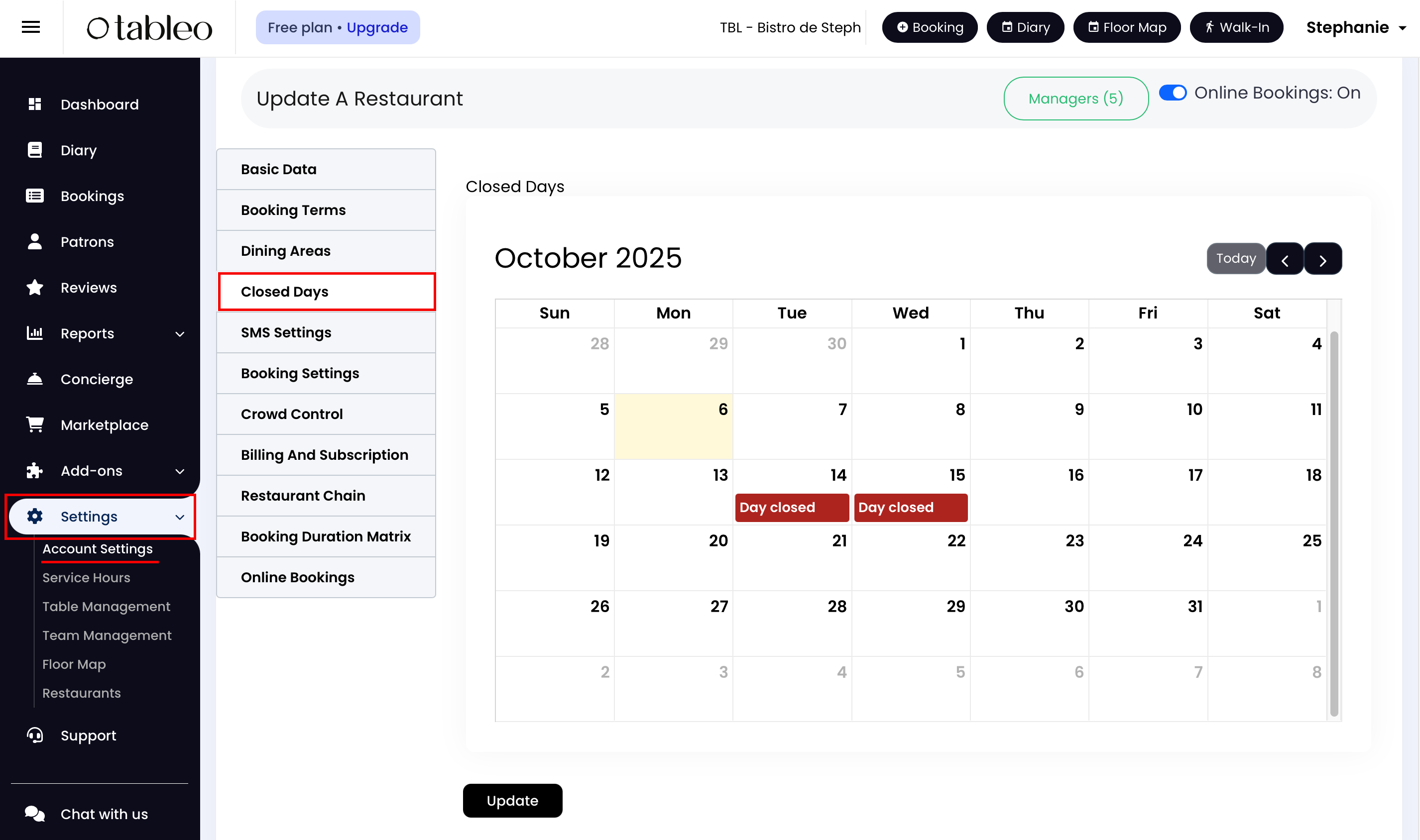This screenshot has width=1420, height=840.
Task: Expand the Reports submenu chevron
Action: click(179, 334)
